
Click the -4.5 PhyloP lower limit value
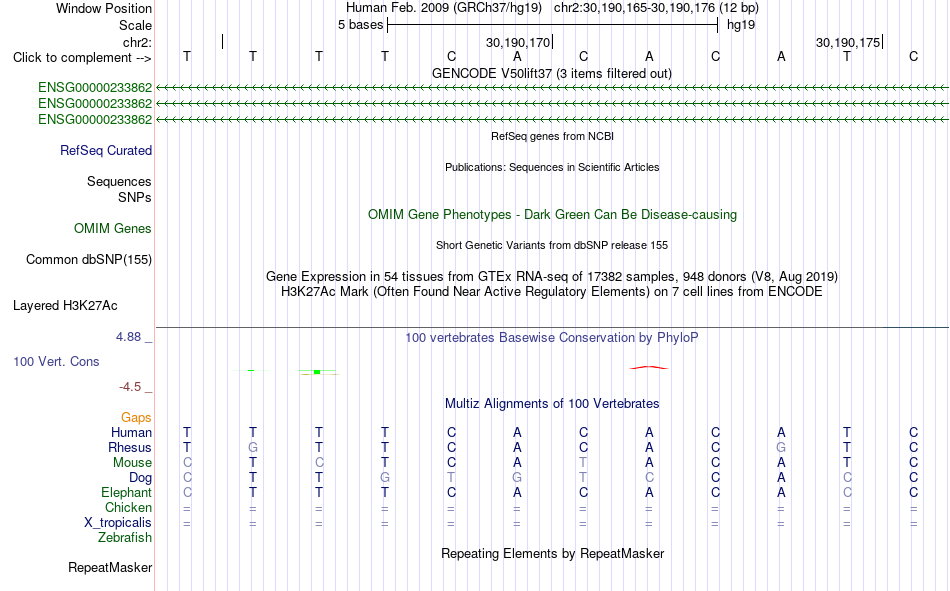[x=130, y=387]
